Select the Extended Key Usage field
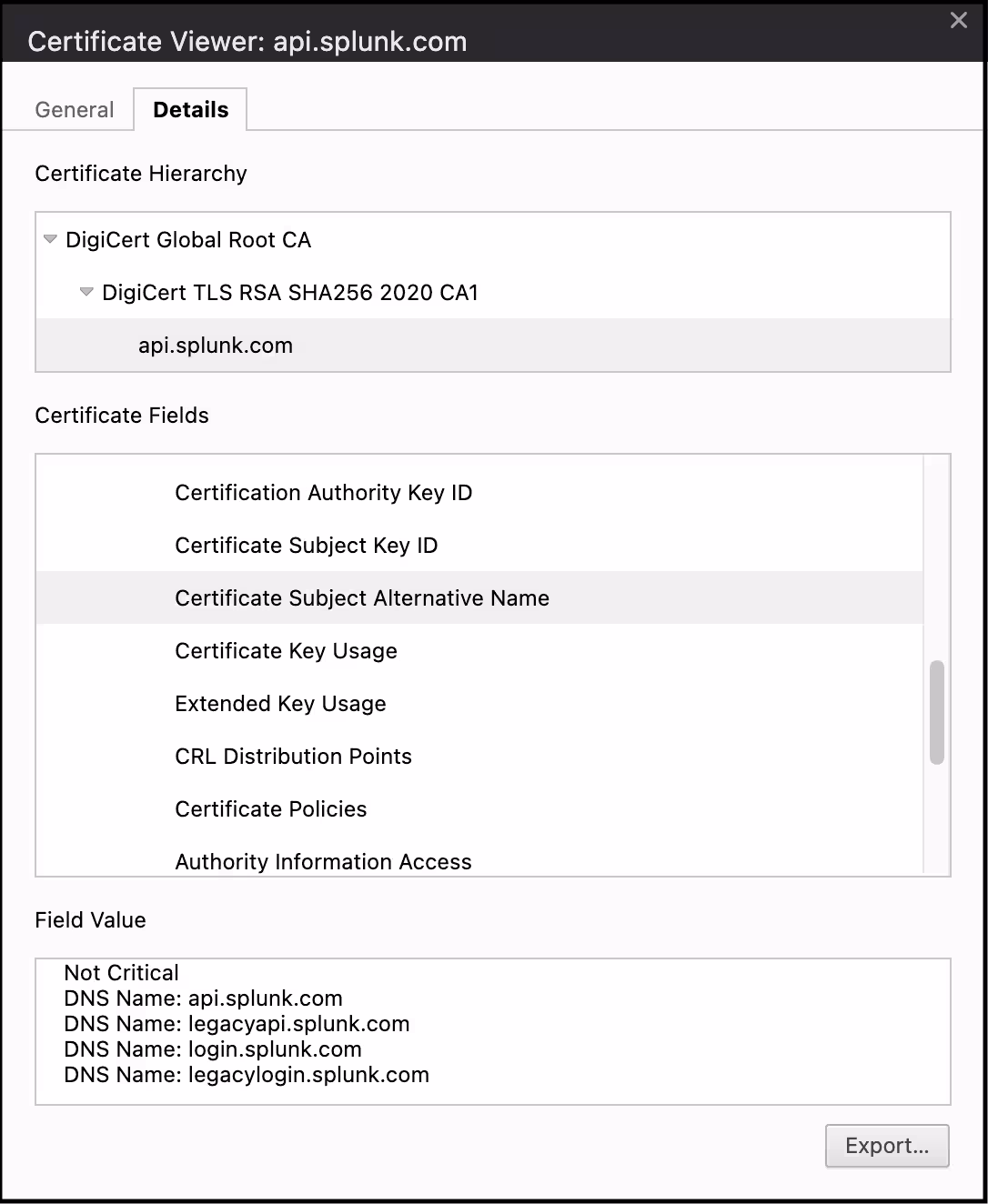Screen dimensions: 988x1204 [x=280, y=704]
